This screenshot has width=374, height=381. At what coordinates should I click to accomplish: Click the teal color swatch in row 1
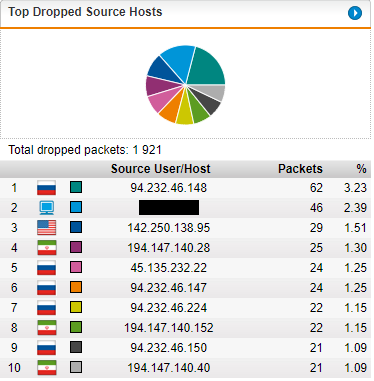76,187
